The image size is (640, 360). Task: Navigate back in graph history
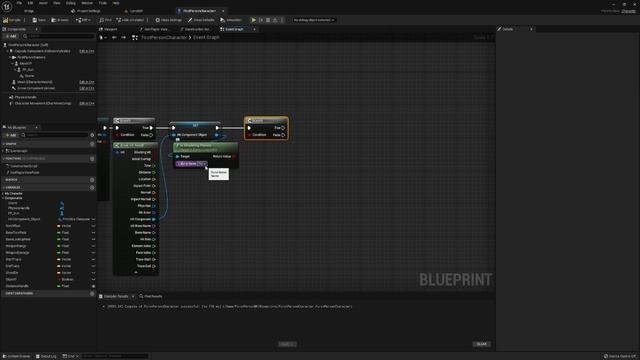click(x=114, y=38)
